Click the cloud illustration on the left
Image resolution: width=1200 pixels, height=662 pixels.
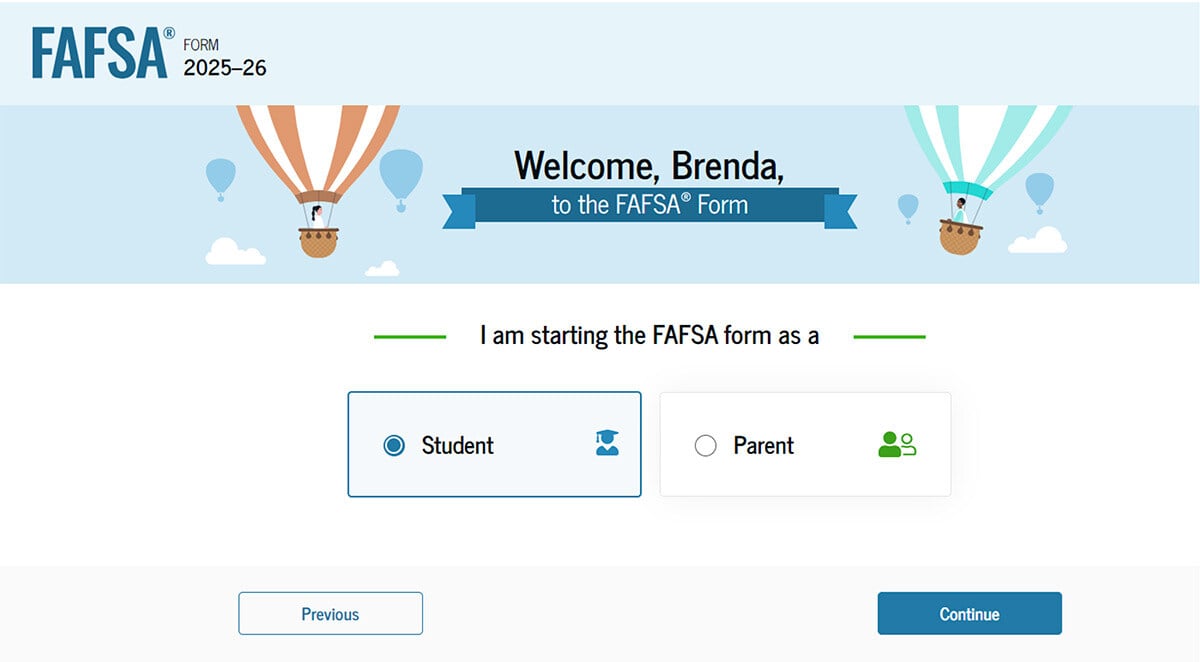(237, 254)
